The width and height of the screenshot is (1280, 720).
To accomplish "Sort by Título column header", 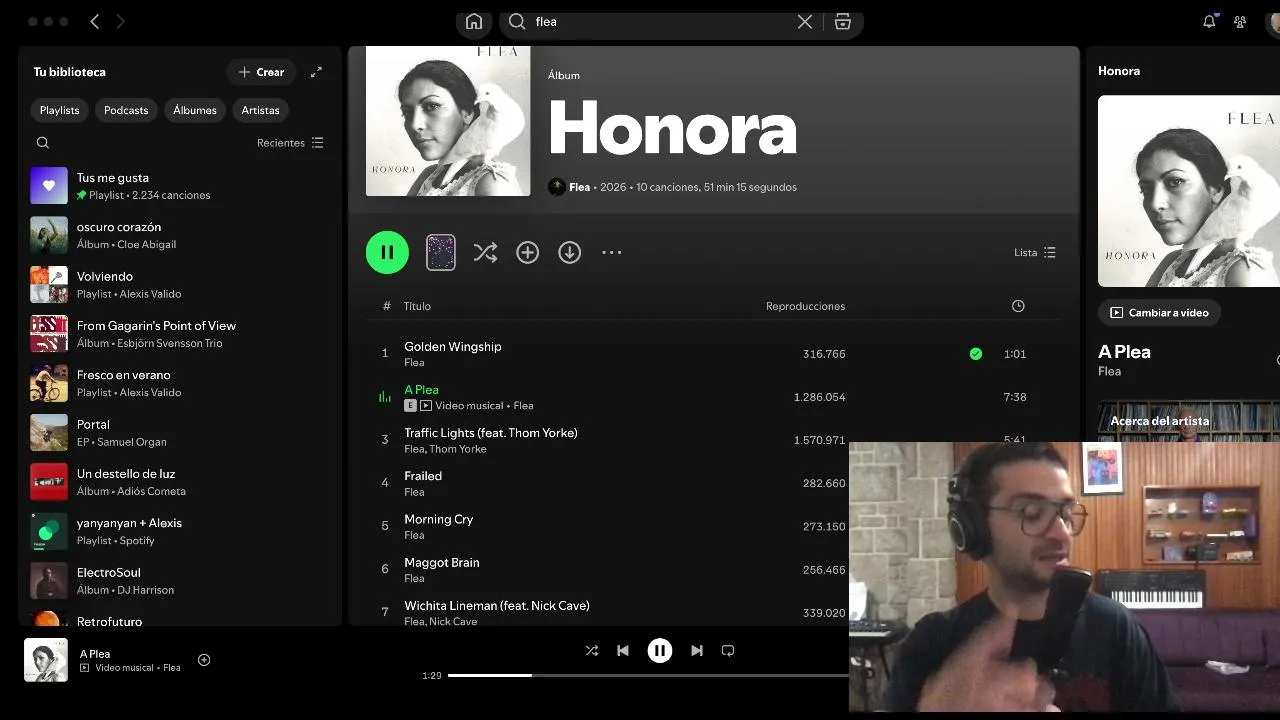I will tap(417, 306).
